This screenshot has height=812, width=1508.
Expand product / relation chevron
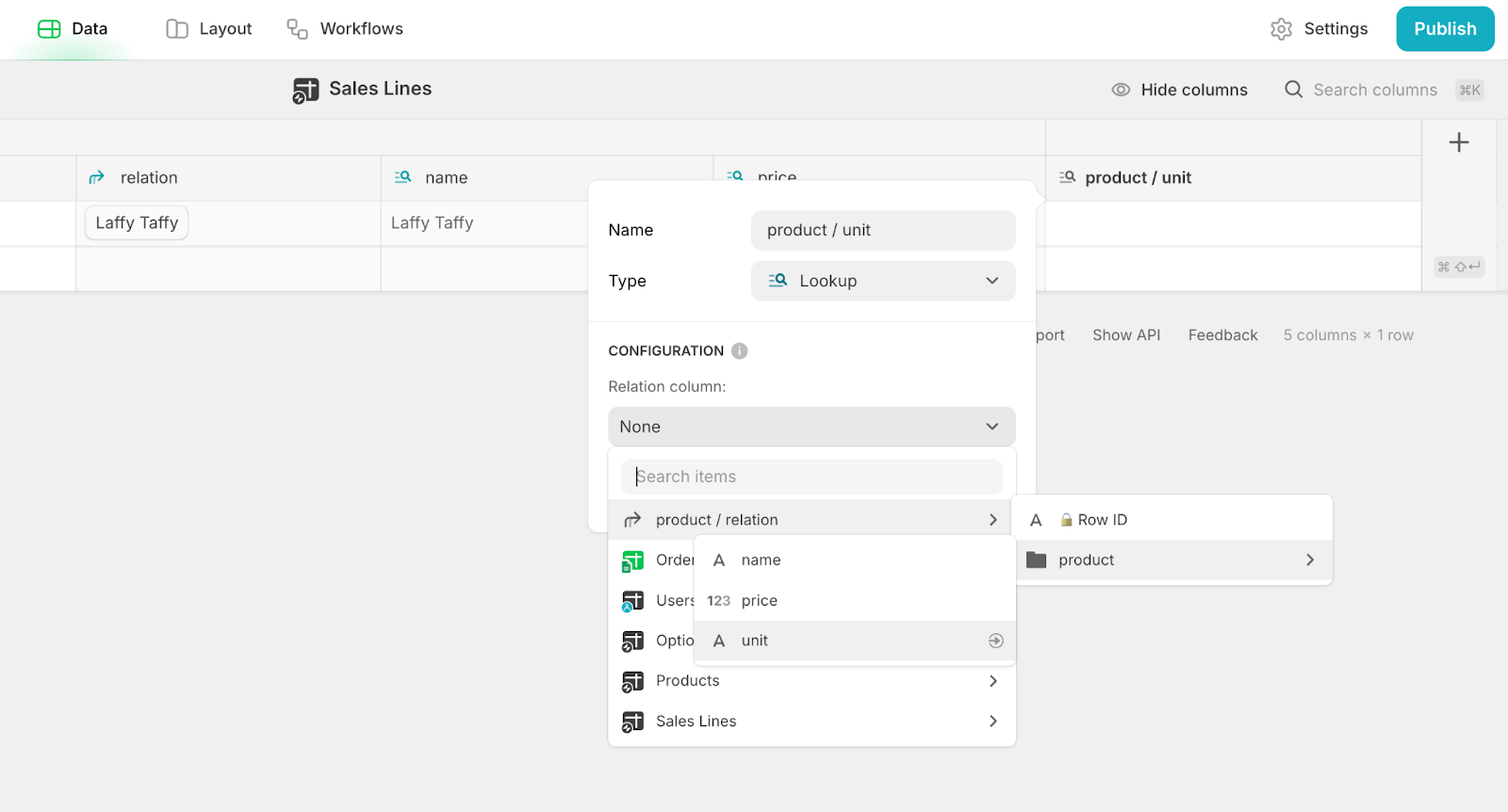coord(993,520)
